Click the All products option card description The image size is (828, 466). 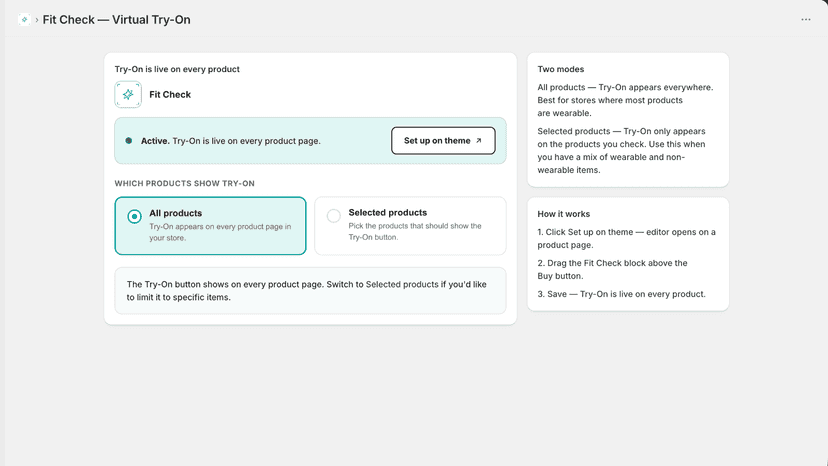click(220, 232)
